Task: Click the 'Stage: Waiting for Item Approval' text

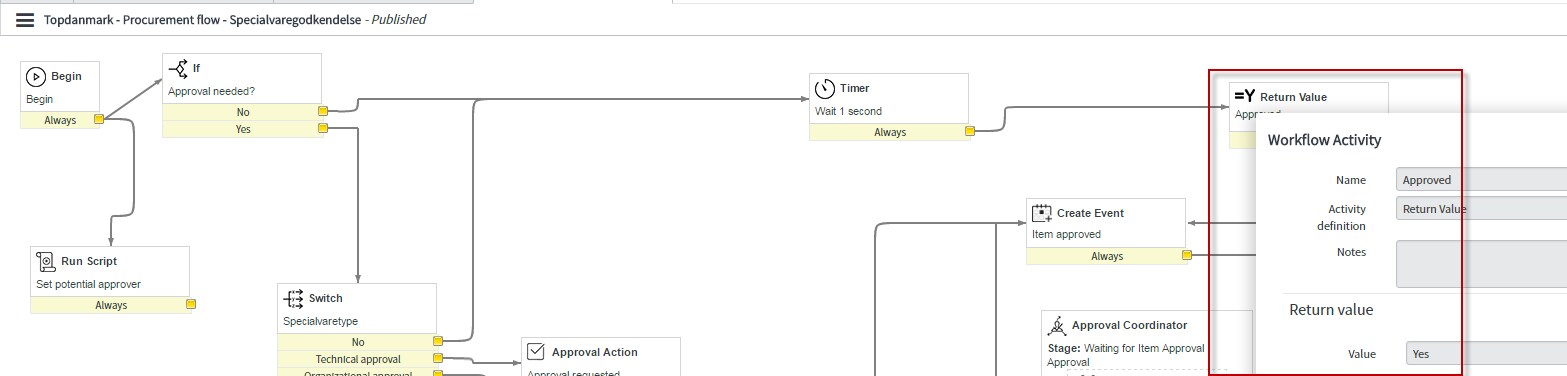Action: pos(1125,348)
